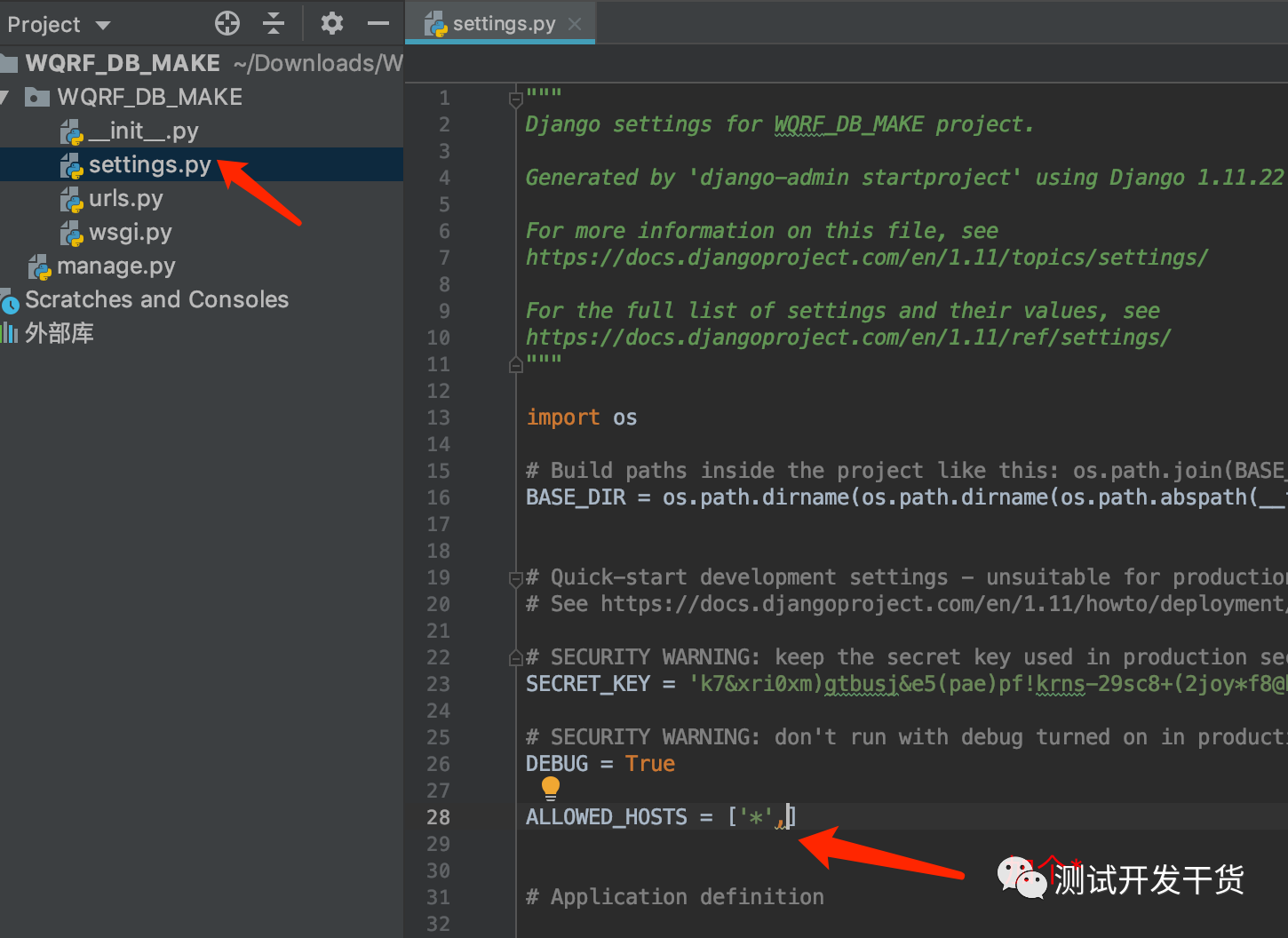The width and height of the screenshot is (1288, 938).
Task: Click the Python file icon beside urls.py
Action: pos(72,200)
